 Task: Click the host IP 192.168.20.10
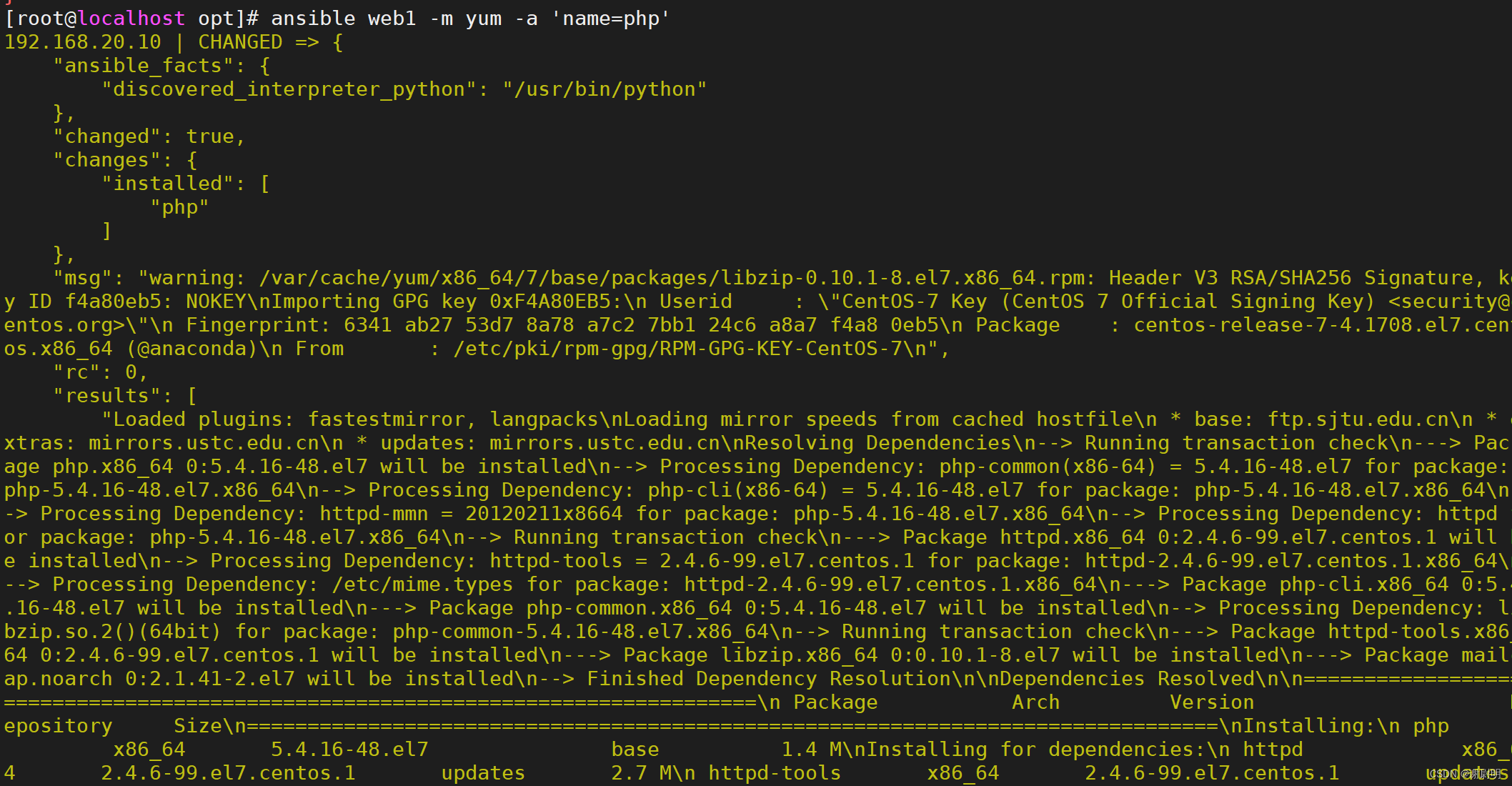tap(83, 42)
